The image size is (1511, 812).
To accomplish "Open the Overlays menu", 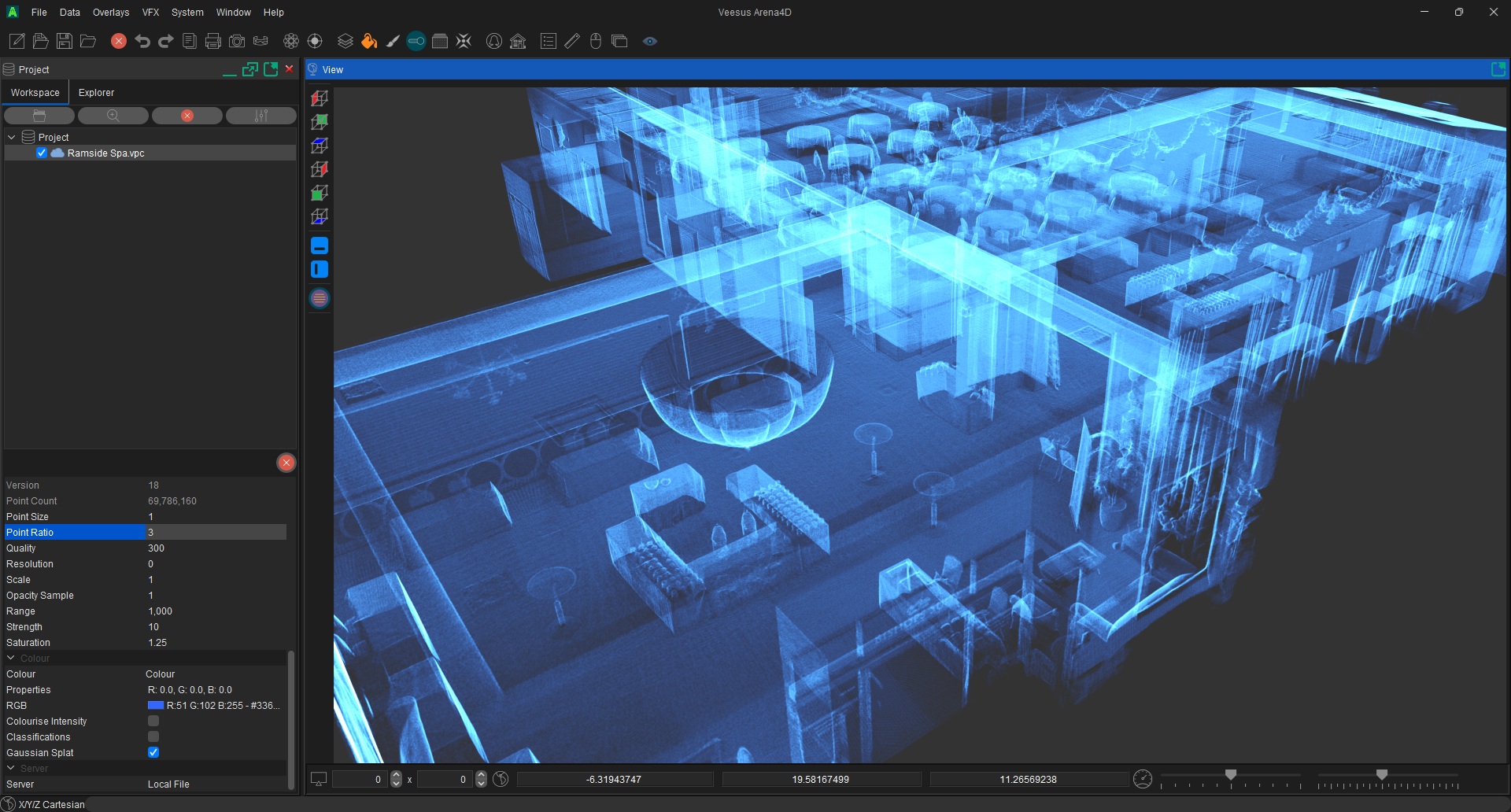I will [110, 12].
